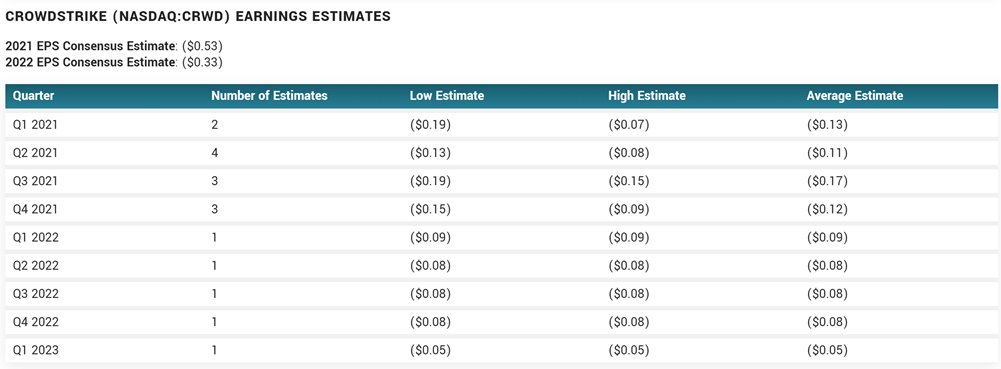Click the Number of Estimates column header
Viewport: 1001px width, 369px height.
click(269, 96)
